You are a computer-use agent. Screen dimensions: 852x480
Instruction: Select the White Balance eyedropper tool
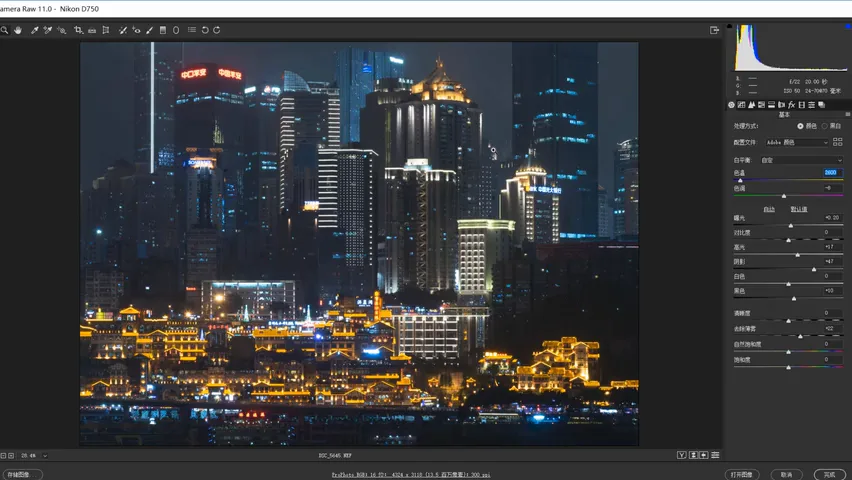coord(34,30)
